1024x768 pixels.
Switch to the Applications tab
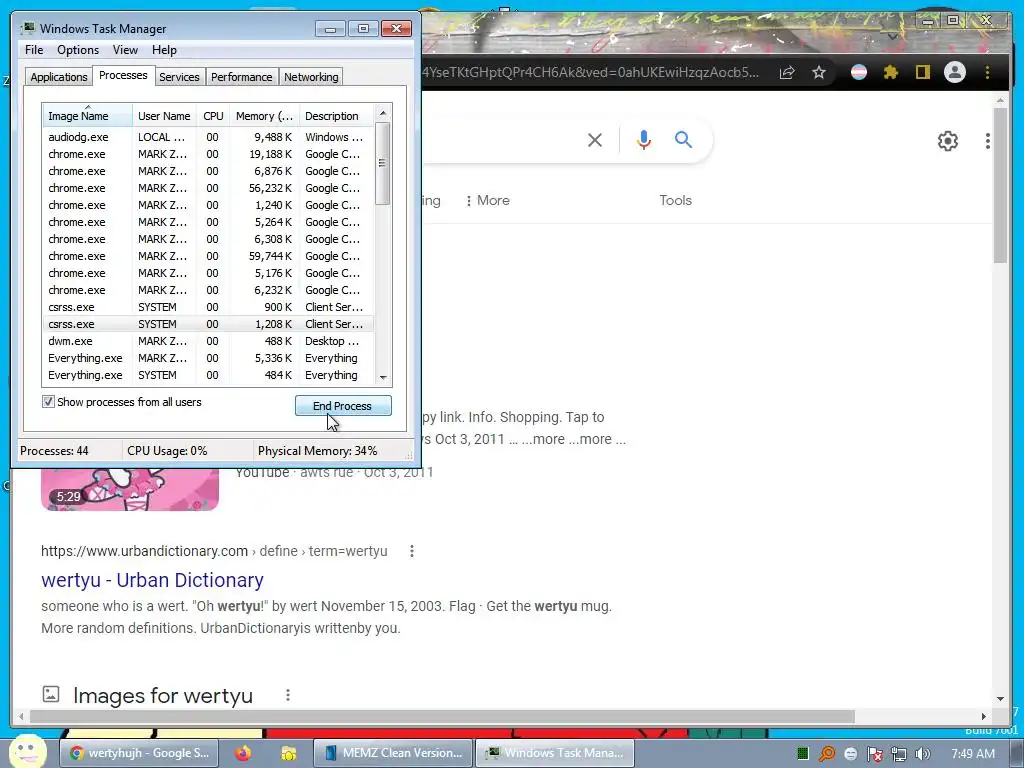click(59, 77)
